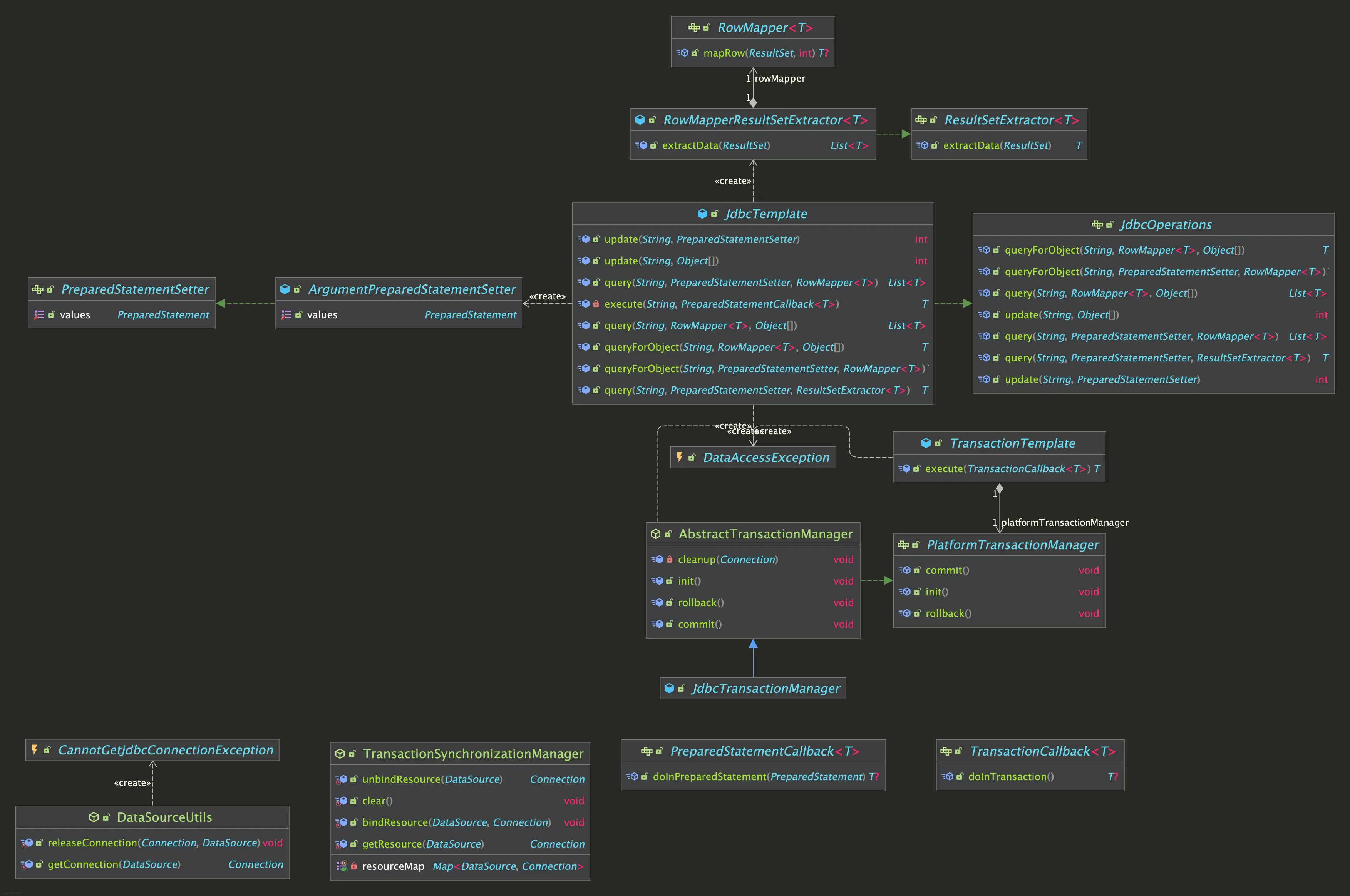
Task: Click the RowMapper interface icon
Action: (694, 27)
